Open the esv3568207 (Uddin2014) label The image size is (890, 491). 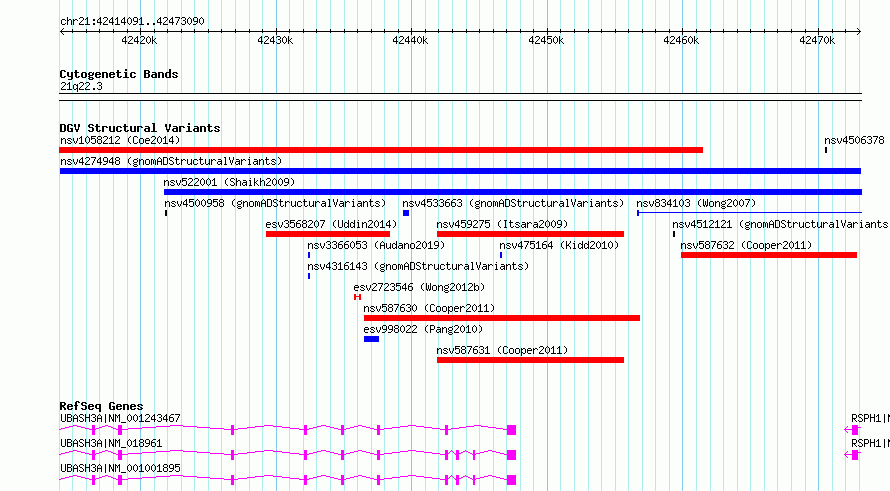pyautogui.click(x=331, y=224)
